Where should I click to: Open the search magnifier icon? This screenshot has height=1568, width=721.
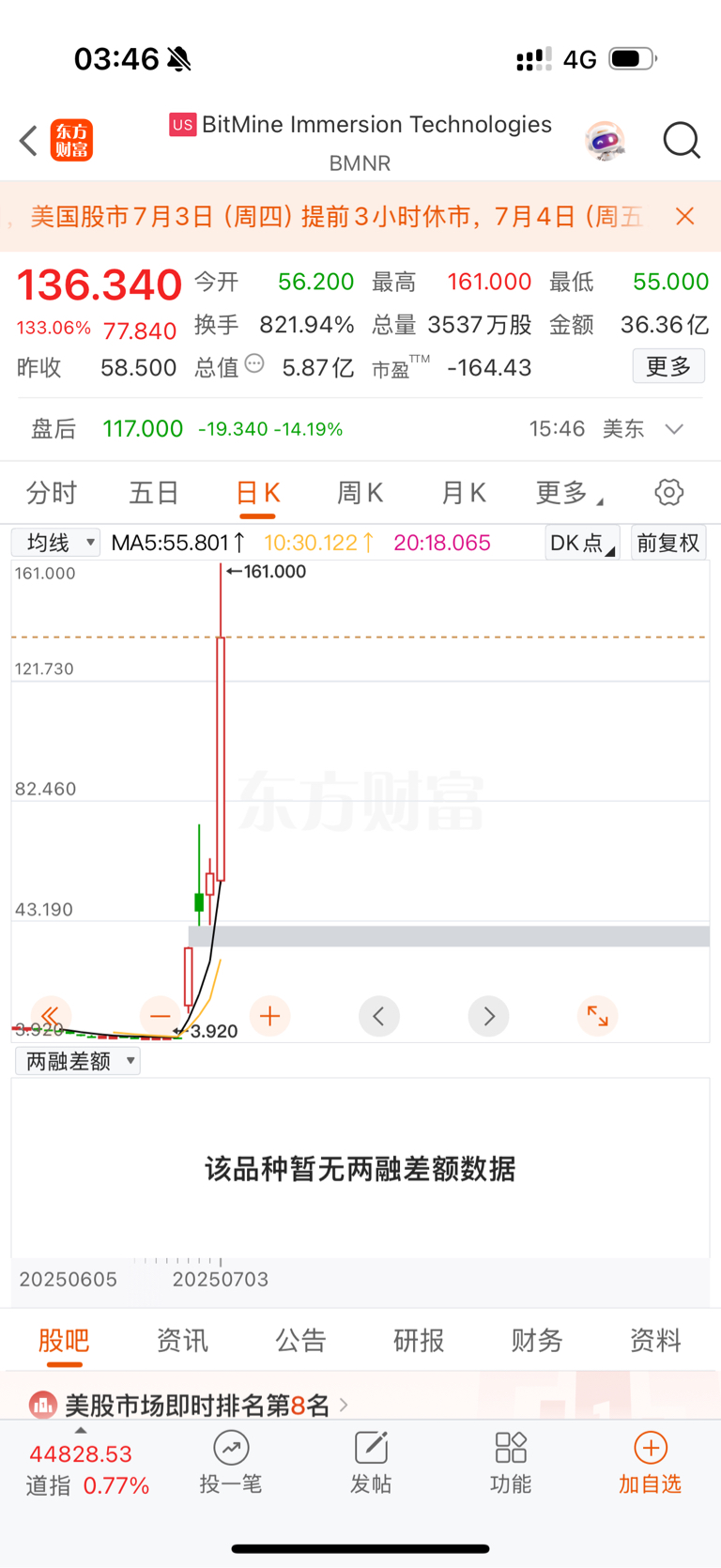pos(682,141)
